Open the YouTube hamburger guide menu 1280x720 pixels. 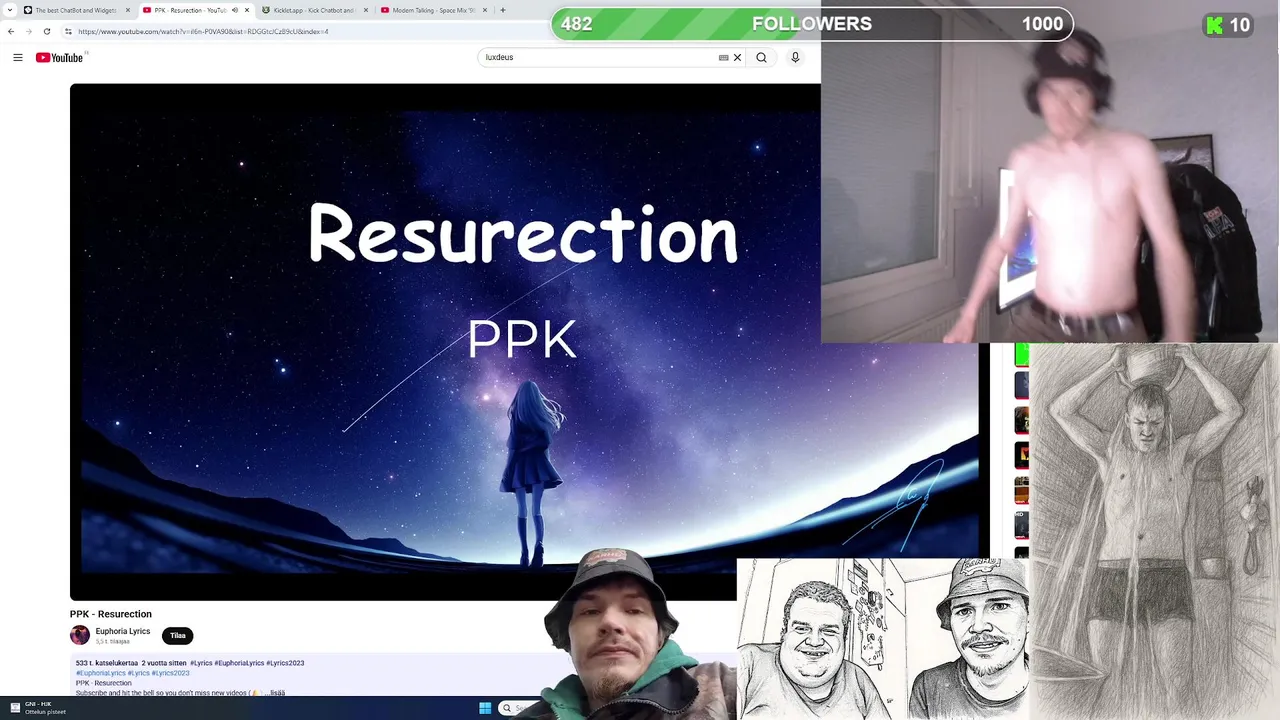click(18, 57)
